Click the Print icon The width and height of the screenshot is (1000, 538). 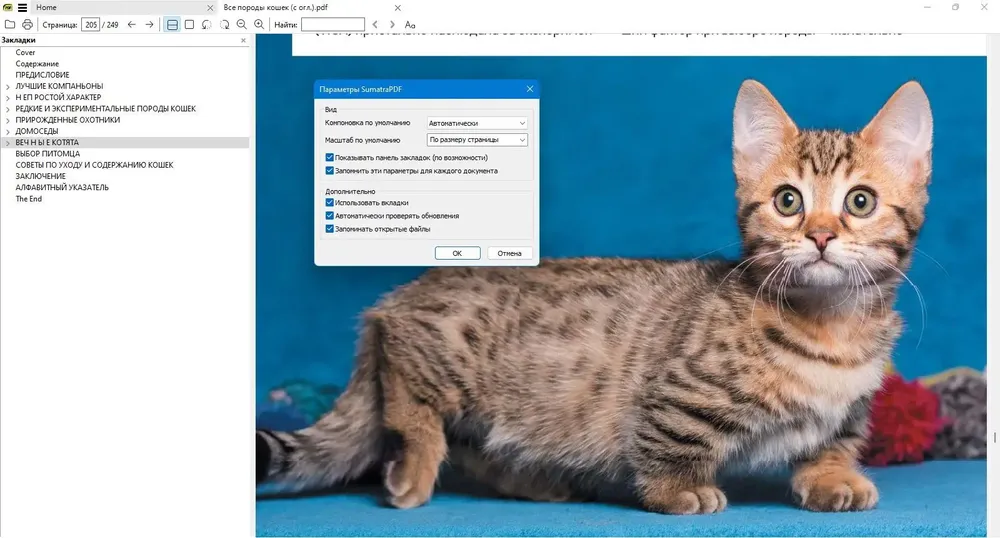coord(27,24)
